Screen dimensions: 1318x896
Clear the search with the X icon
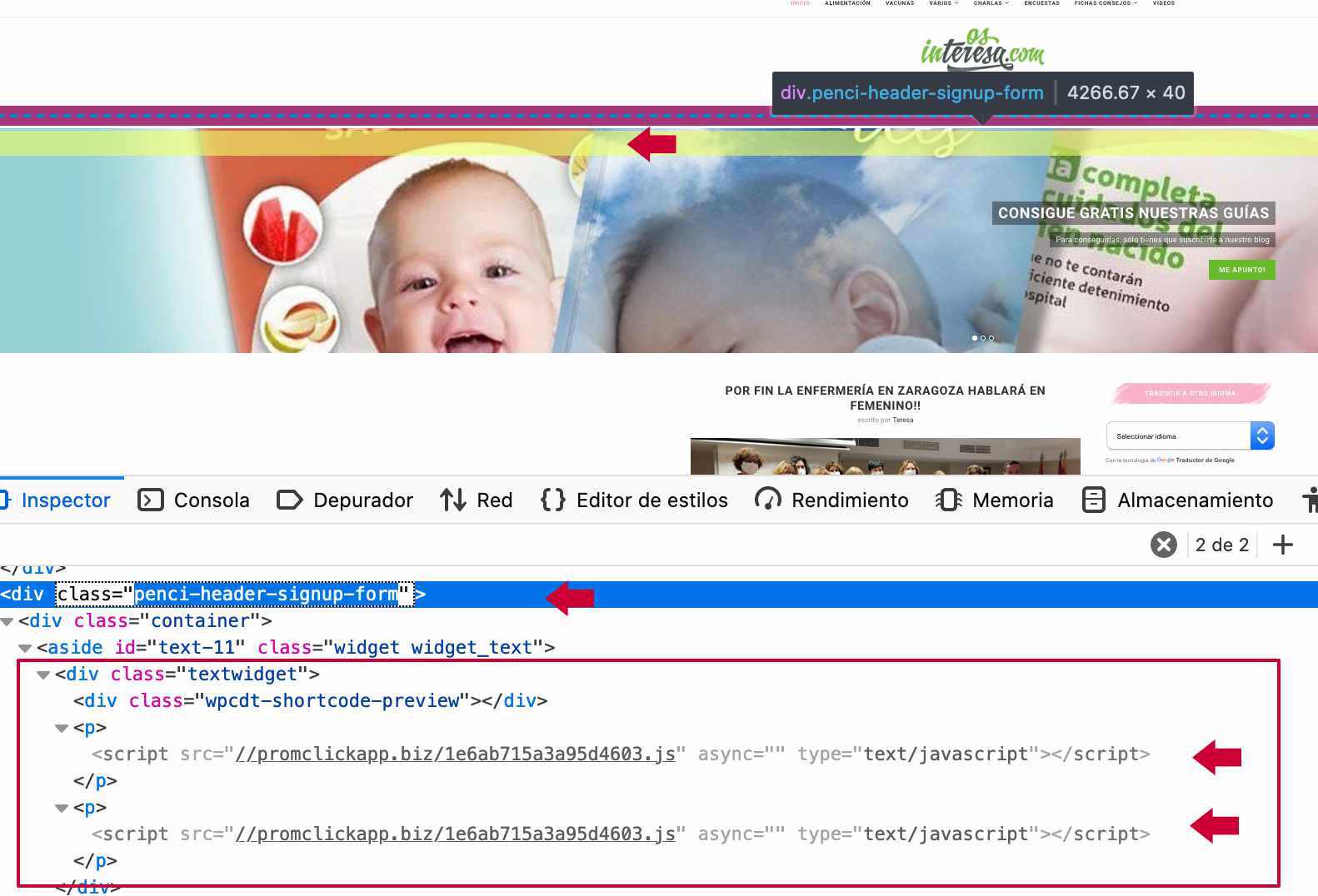coord(1164,545)
